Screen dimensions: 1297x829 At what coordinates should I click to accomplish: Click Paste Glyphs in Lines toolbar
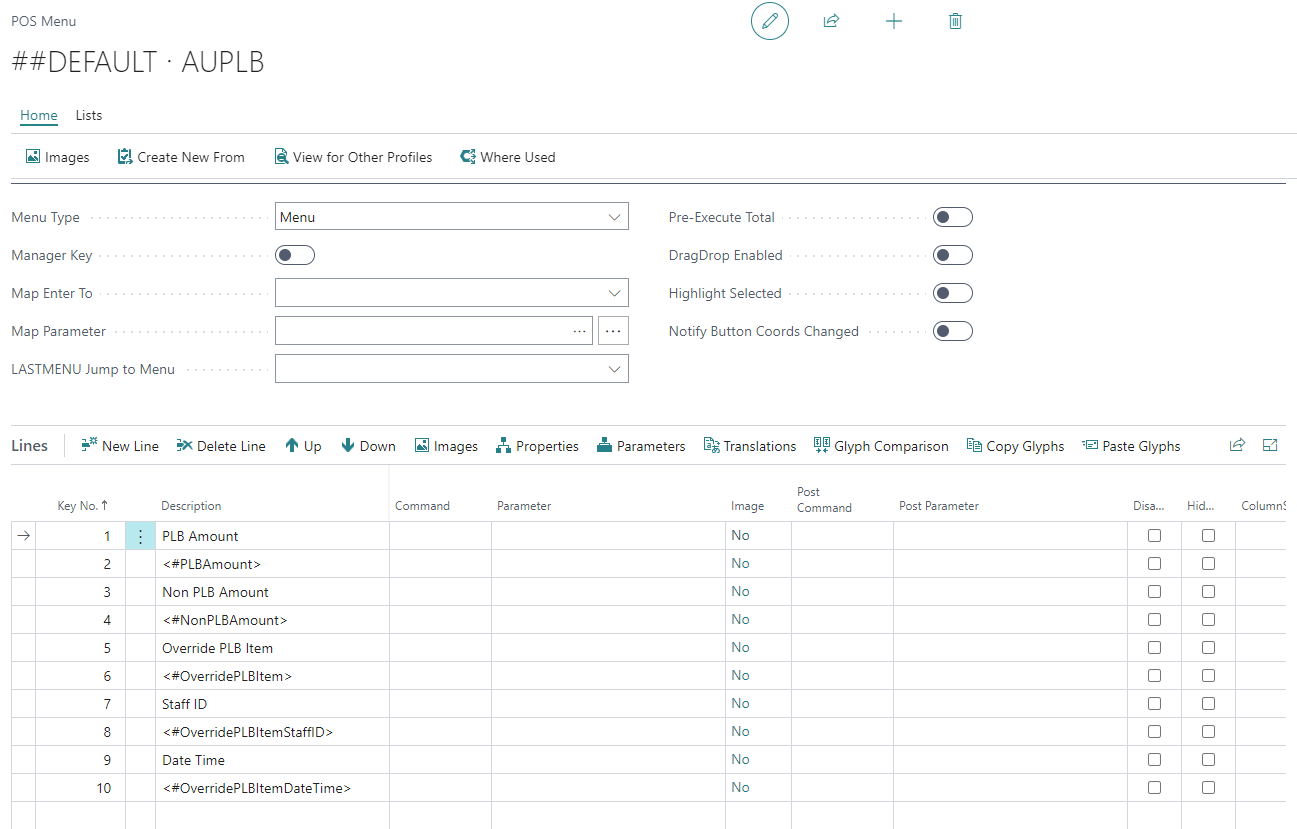[x=1131, y=446]
